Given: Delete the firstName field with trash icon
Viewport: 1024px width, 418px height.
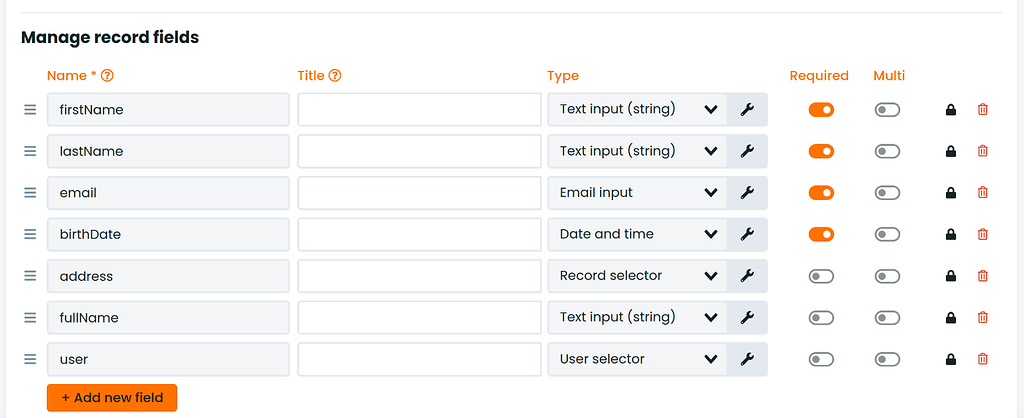Looking at the screenshot, I should [x=982, y=110].
